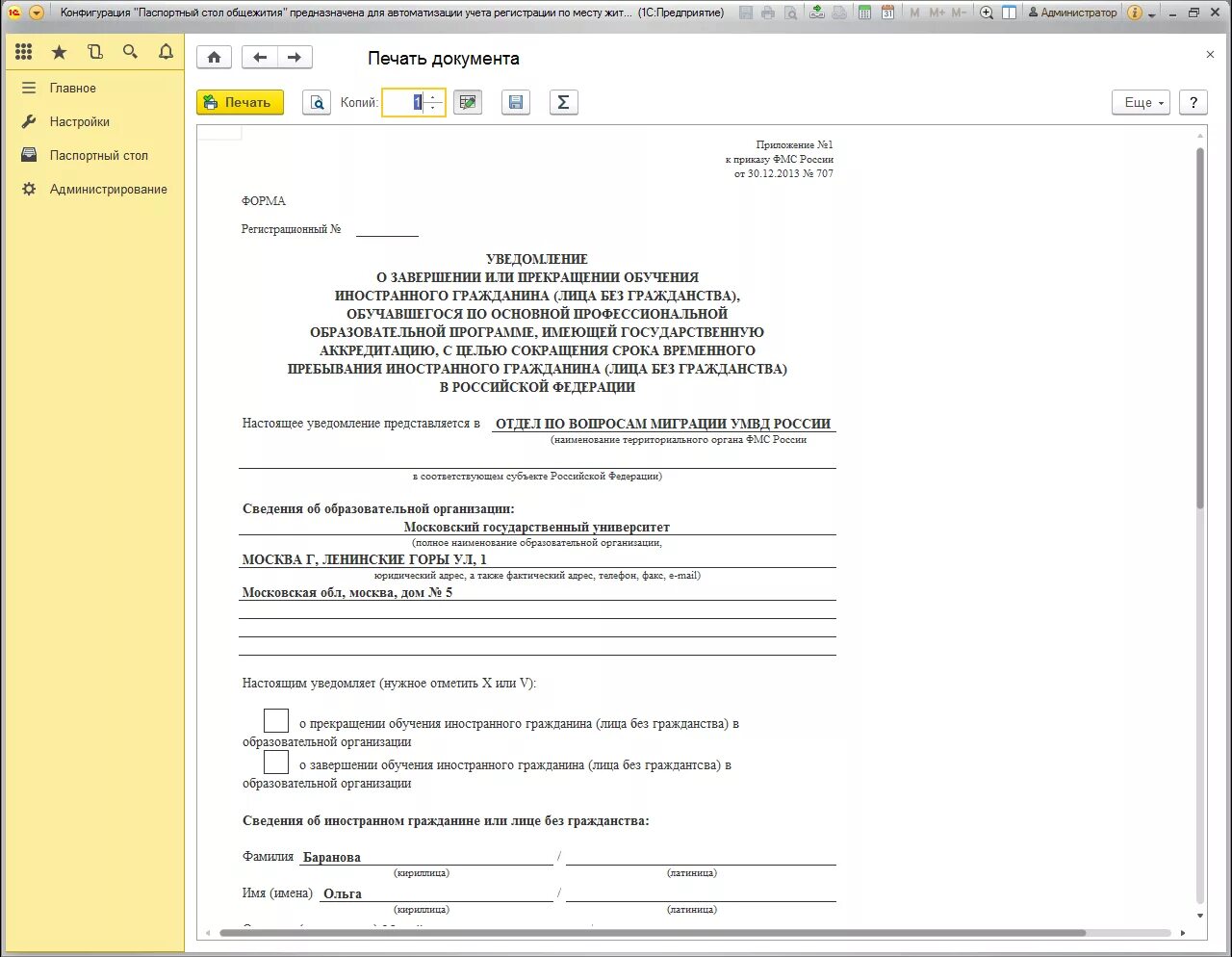The image size is (1232, 957).
Task: Click the horizontal scrollbar of the document
Action: 653,932
